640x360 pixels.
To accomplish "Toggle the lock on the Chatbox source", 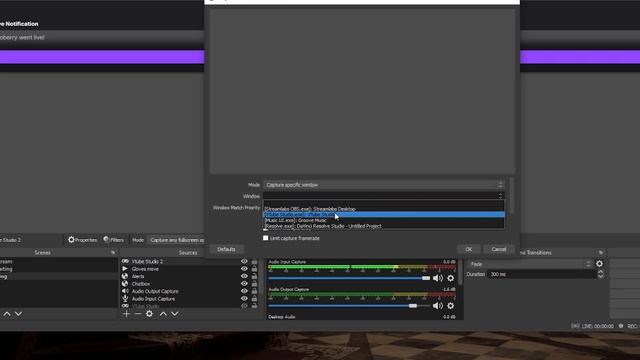I will coord(254,283).
